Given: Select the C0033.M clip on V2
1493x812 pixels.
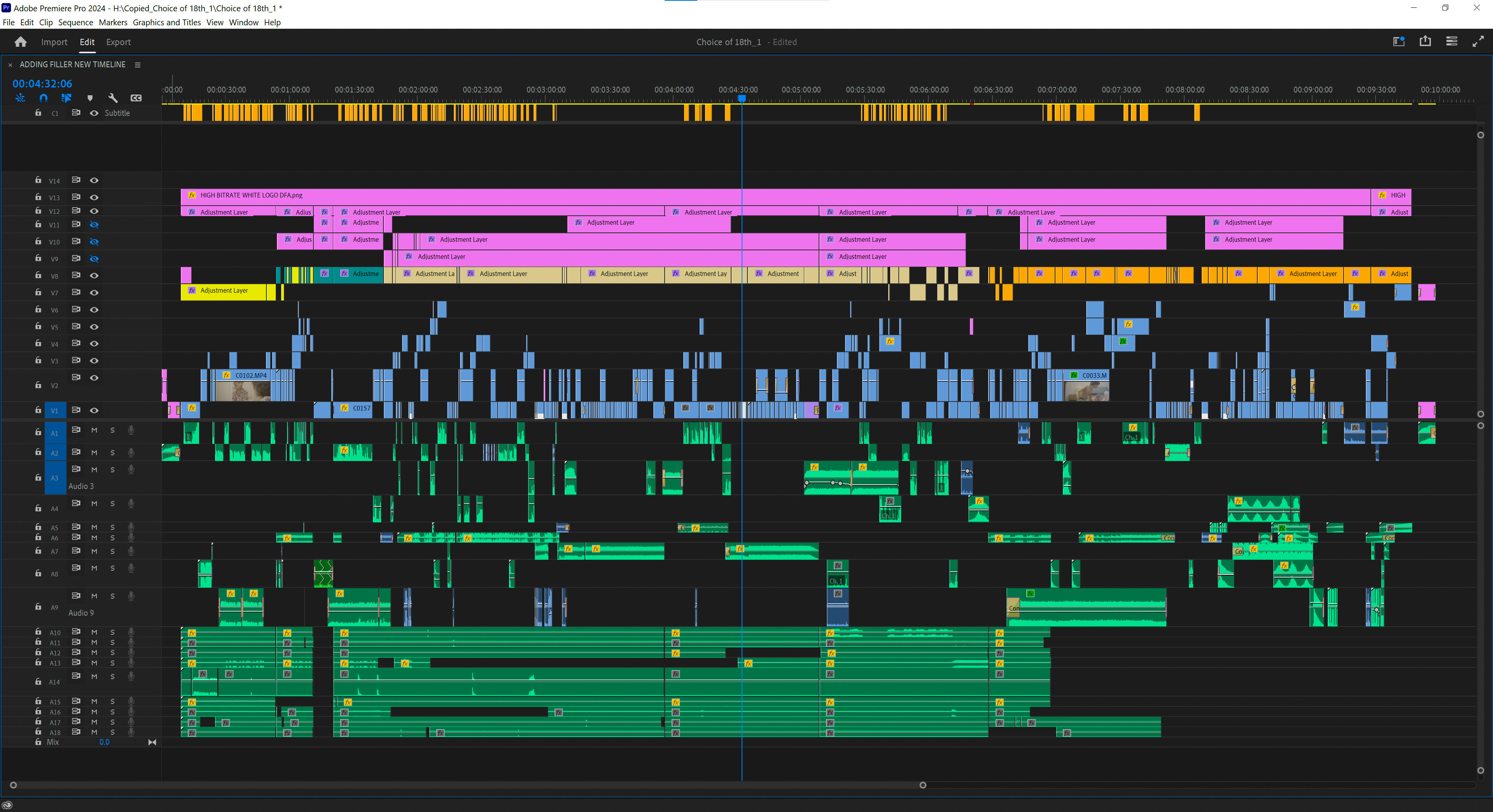Looking at the screenshot, I should (x=1086, y=385).
